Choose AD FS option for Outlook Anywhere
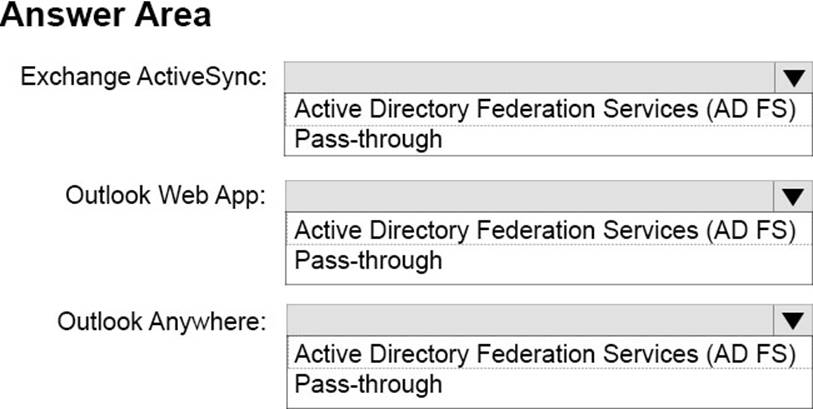Viewport: 813px width, 409px height. click(x=544, y=354)
